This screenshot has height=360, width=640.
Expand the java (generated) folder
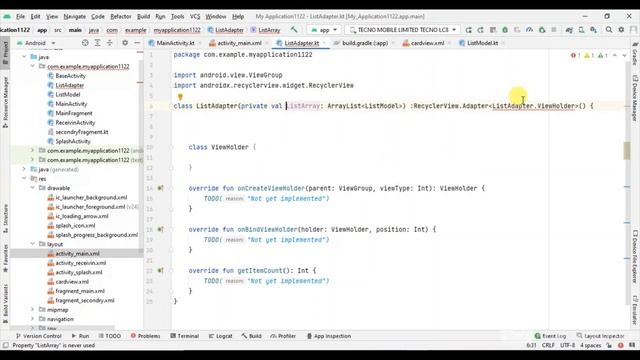pyautogui.click(x=24, y=169)
